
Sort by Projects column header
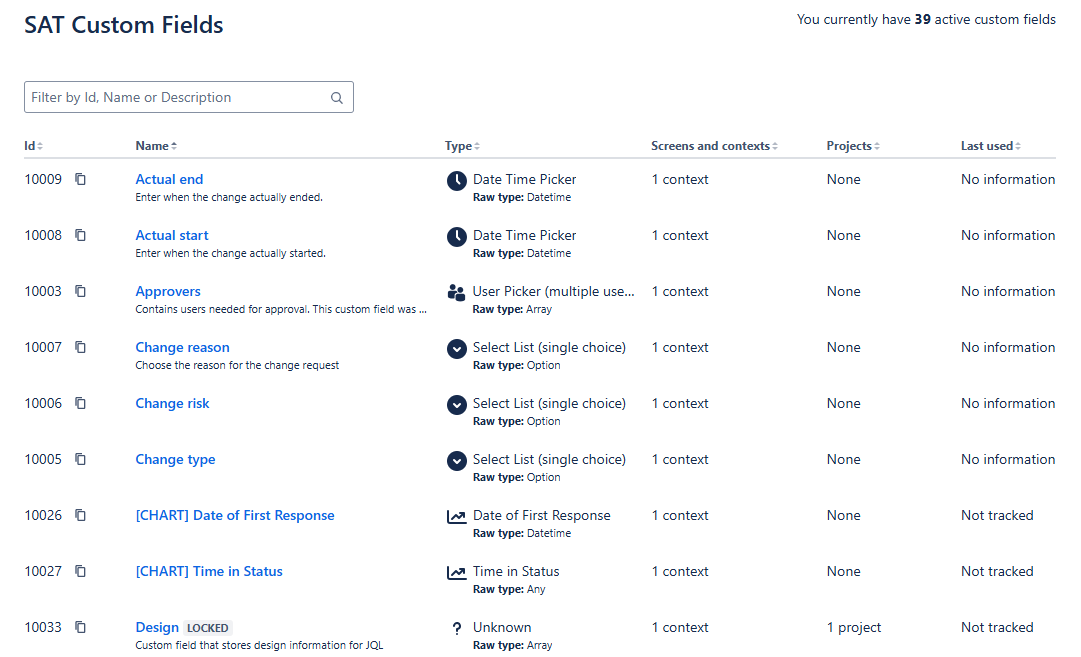(x=853, y=146)
